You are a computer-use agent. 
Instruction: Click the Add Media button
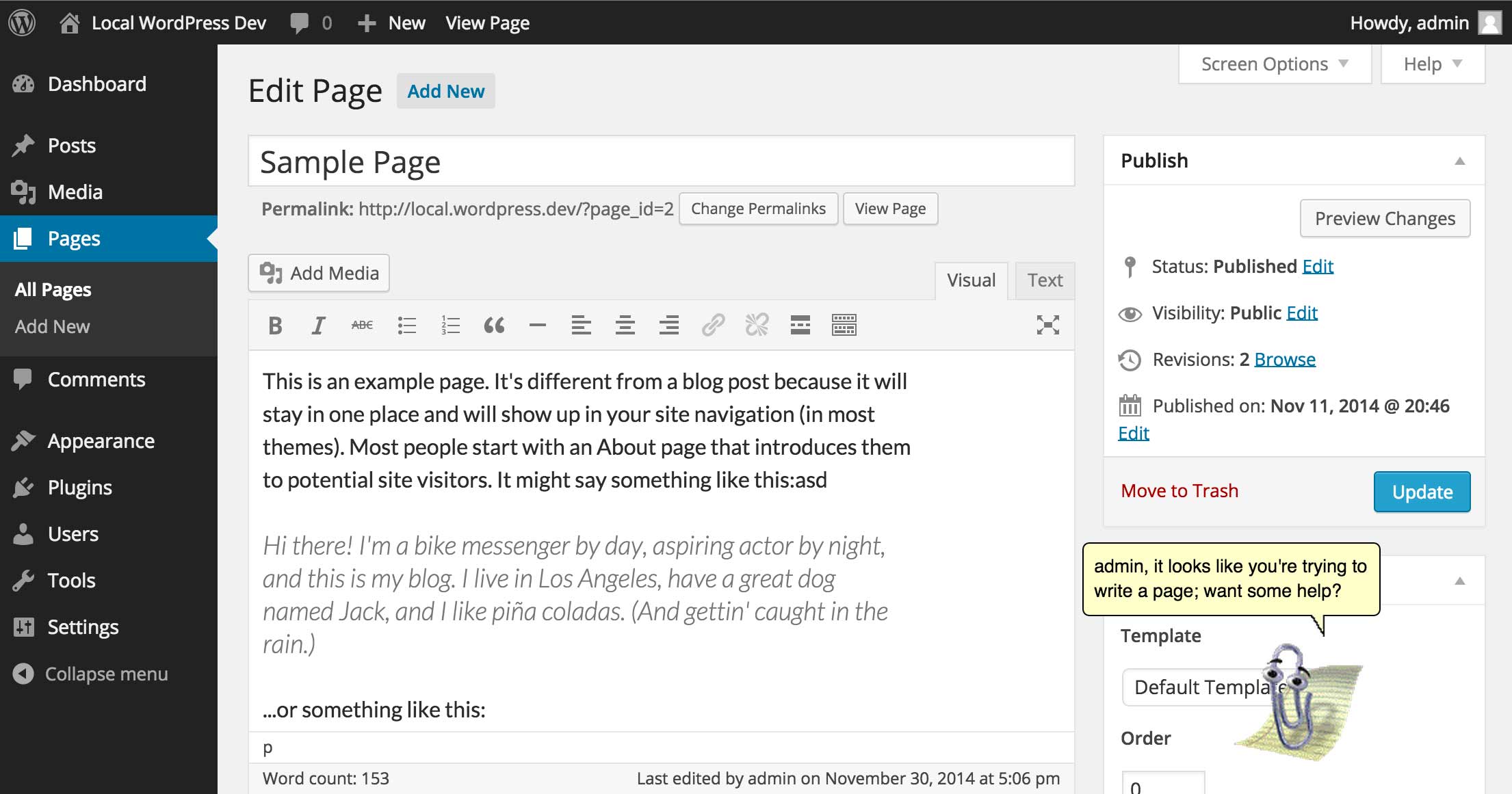319,274
